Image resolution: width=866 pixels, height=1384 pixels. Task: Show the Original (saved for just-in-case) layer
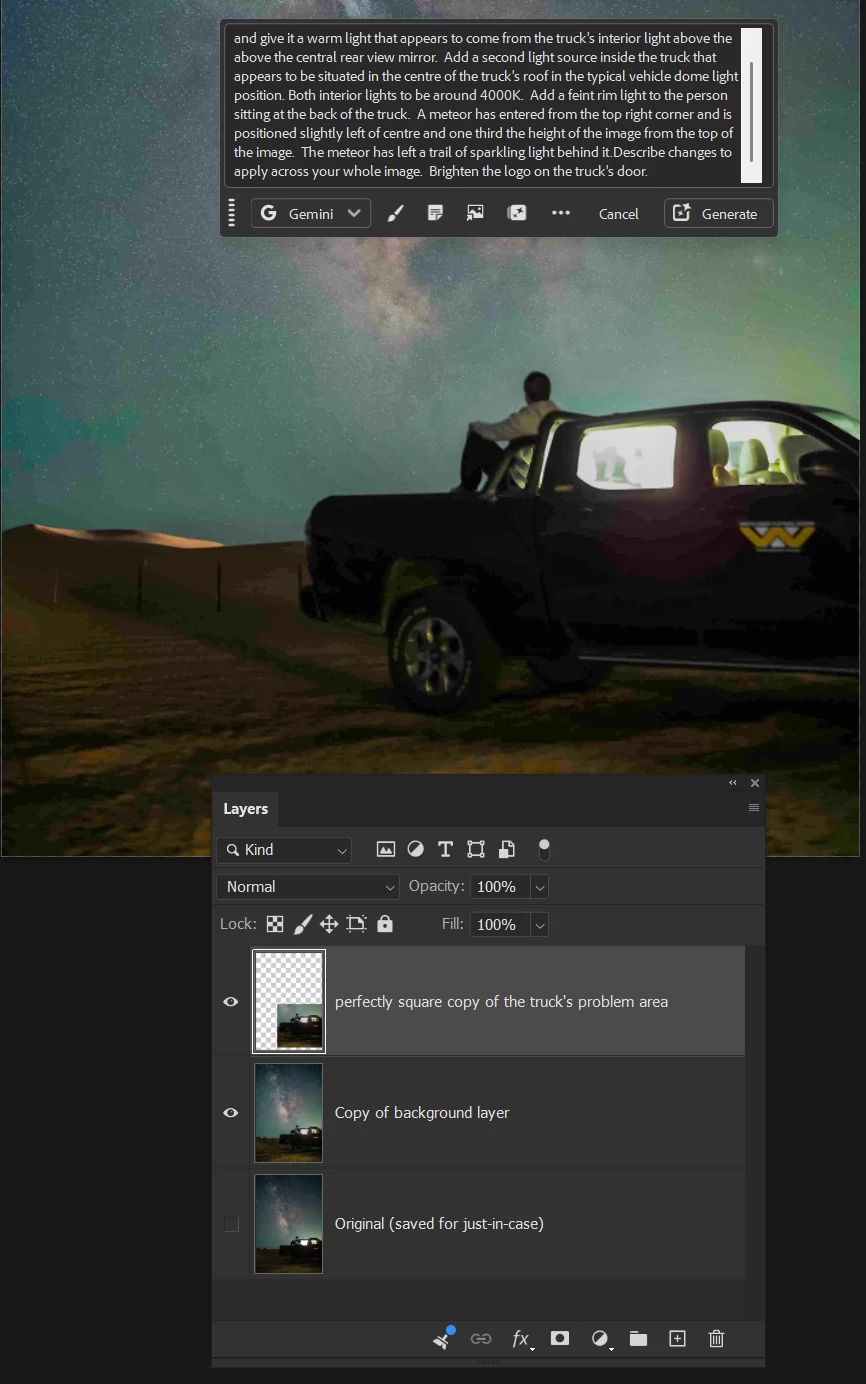click(x=231, y=1224)
